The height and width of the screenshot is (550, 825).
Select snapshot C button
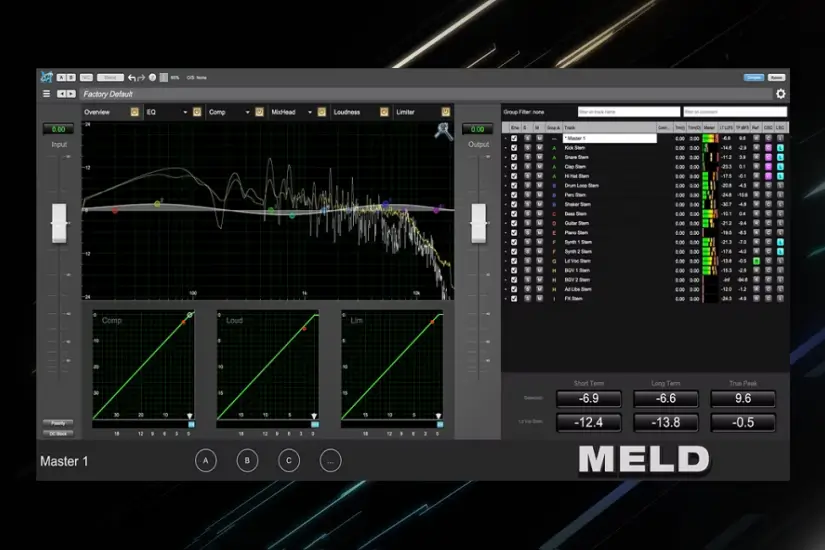click(x=289, y=461)
